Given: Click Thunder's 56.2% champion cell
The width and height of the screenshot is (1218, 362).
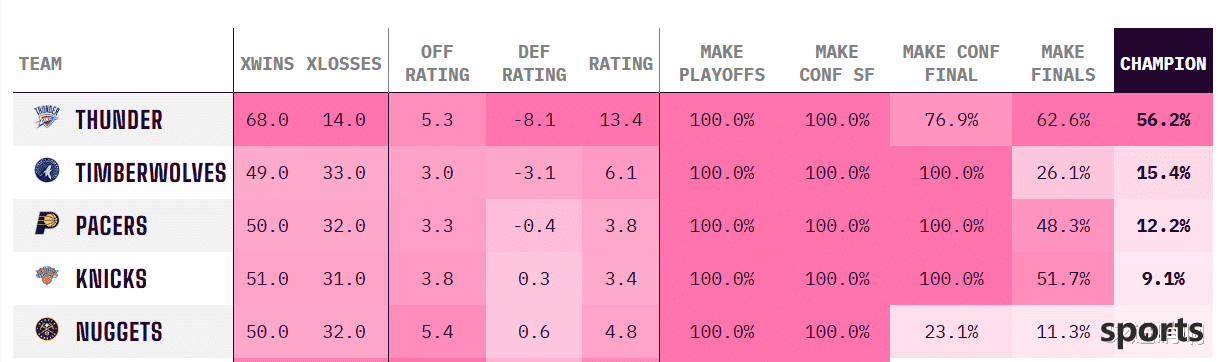Looking at the screenshot, I should coord(1163,120).
